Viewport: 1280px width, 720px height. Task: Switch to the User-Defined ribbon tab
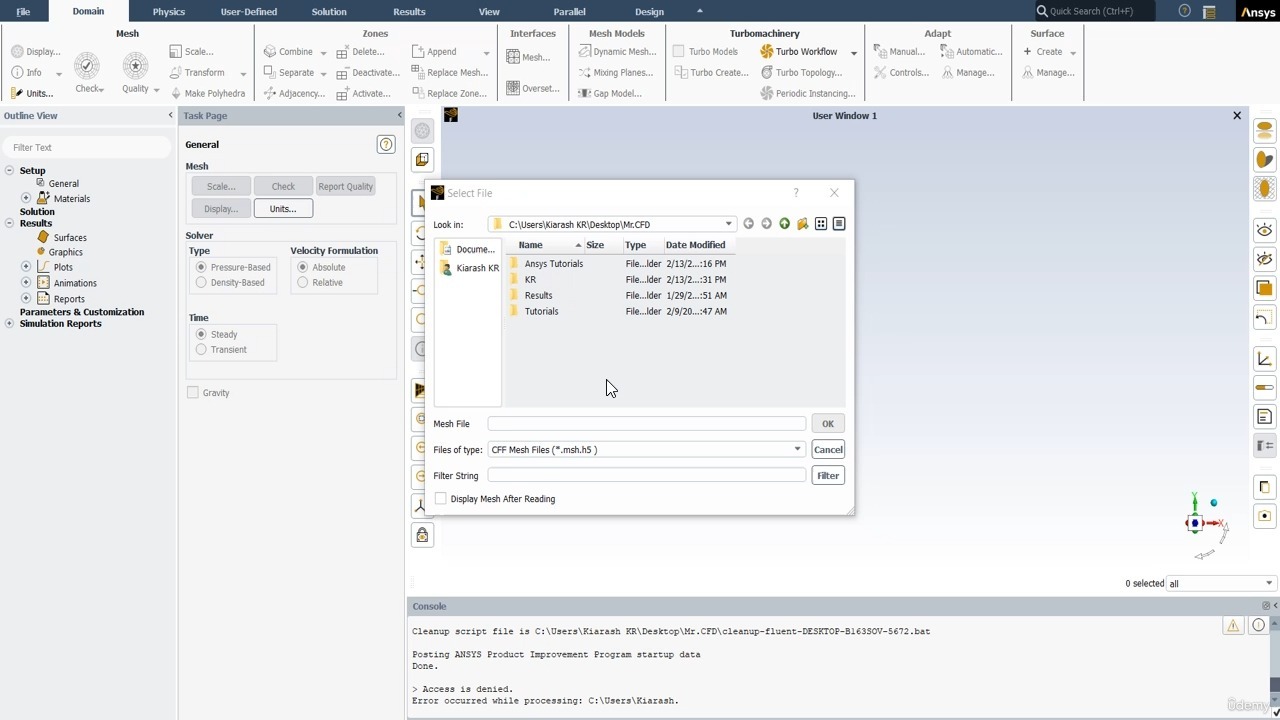(248, 11)
